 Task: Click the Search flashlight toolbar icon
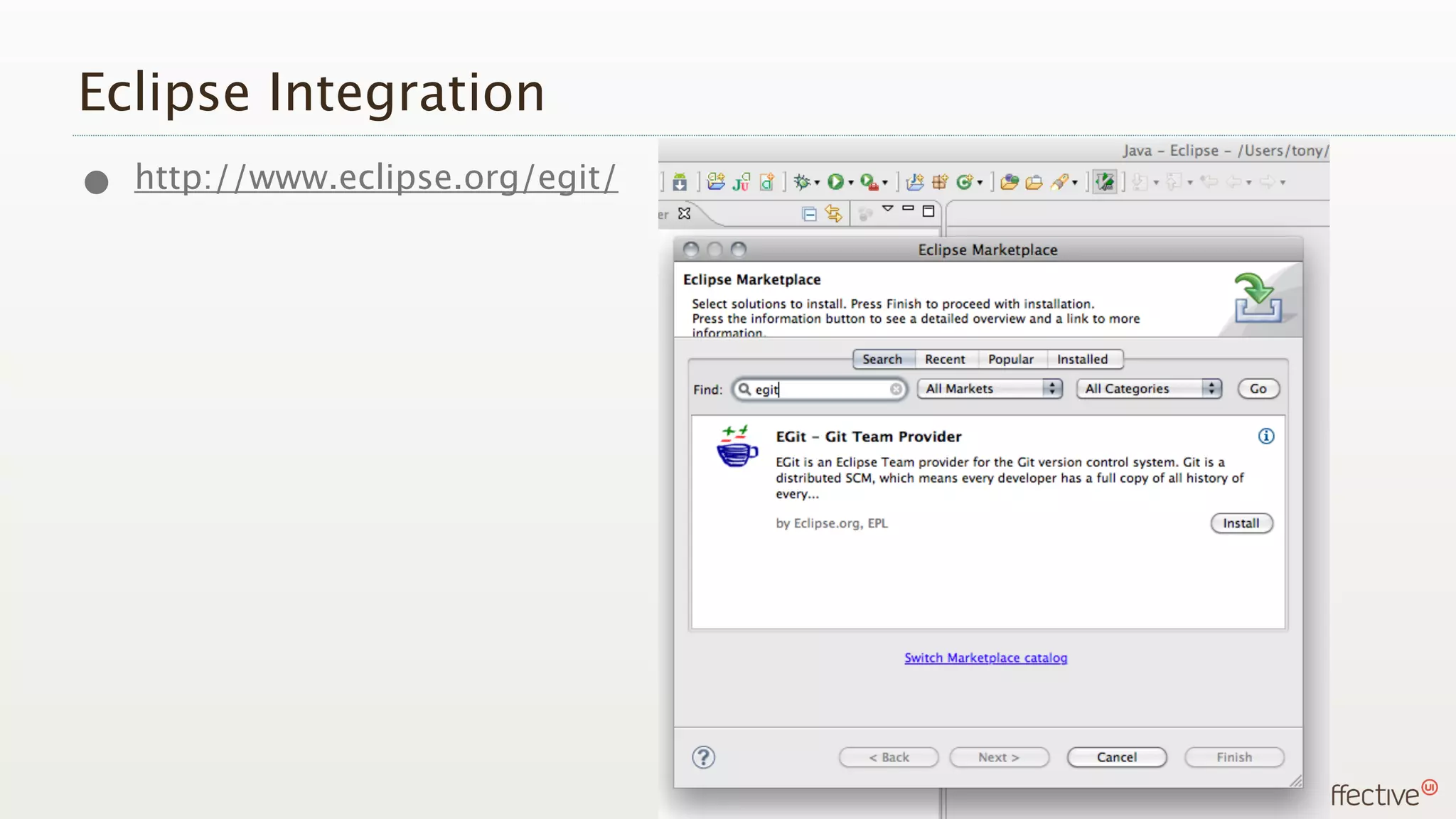pyautogui.click(x=1060, y=182)
